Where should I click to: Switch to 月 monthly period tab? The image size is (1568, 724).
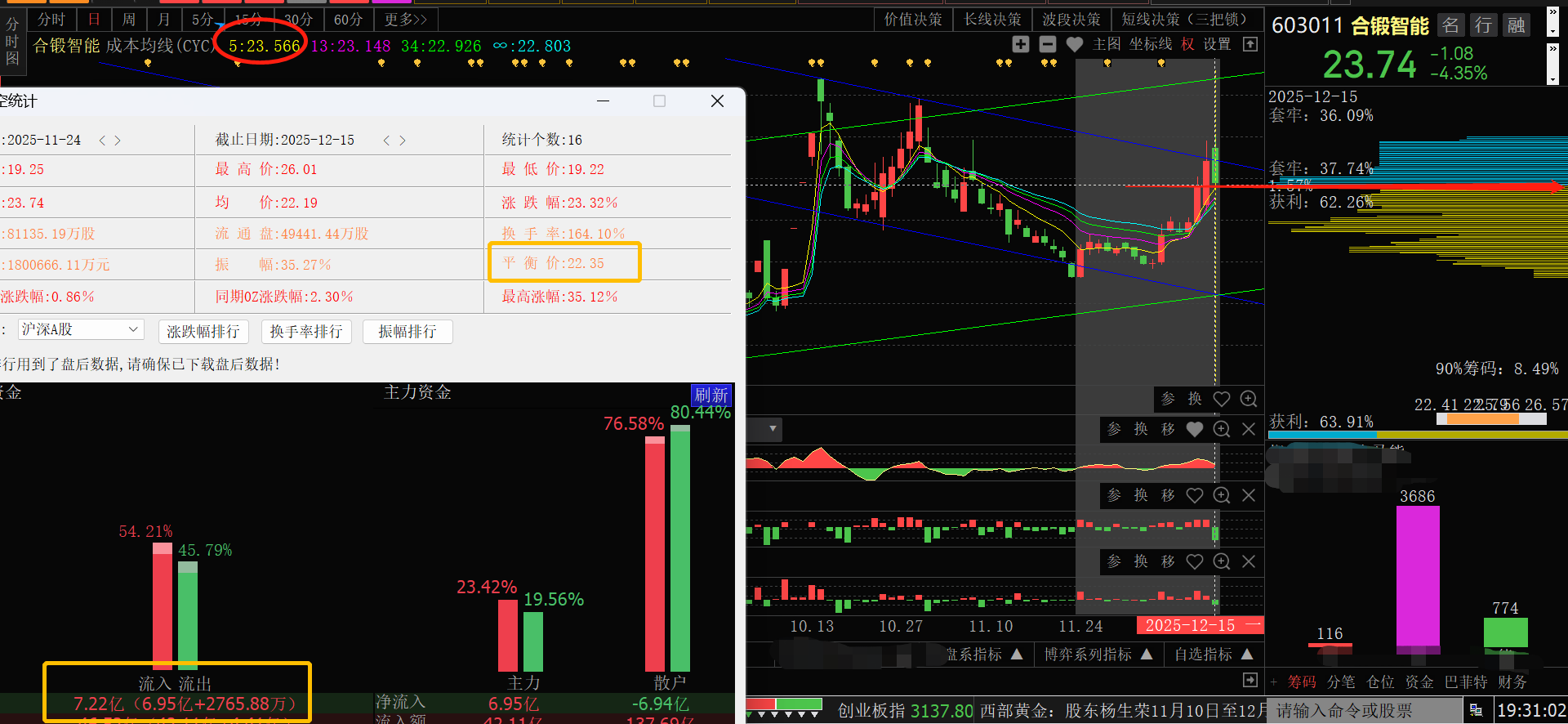click(164, 19)
